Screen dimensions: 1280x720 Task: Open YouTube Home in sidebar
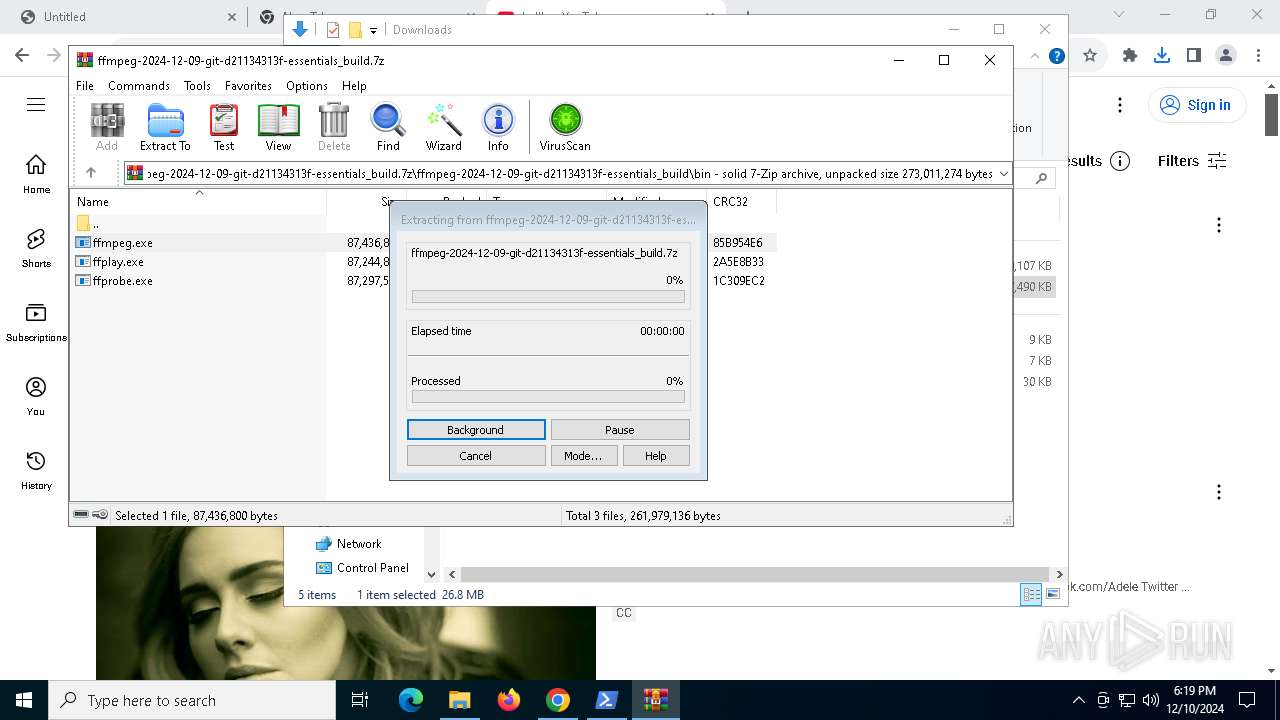click(36, 174)
